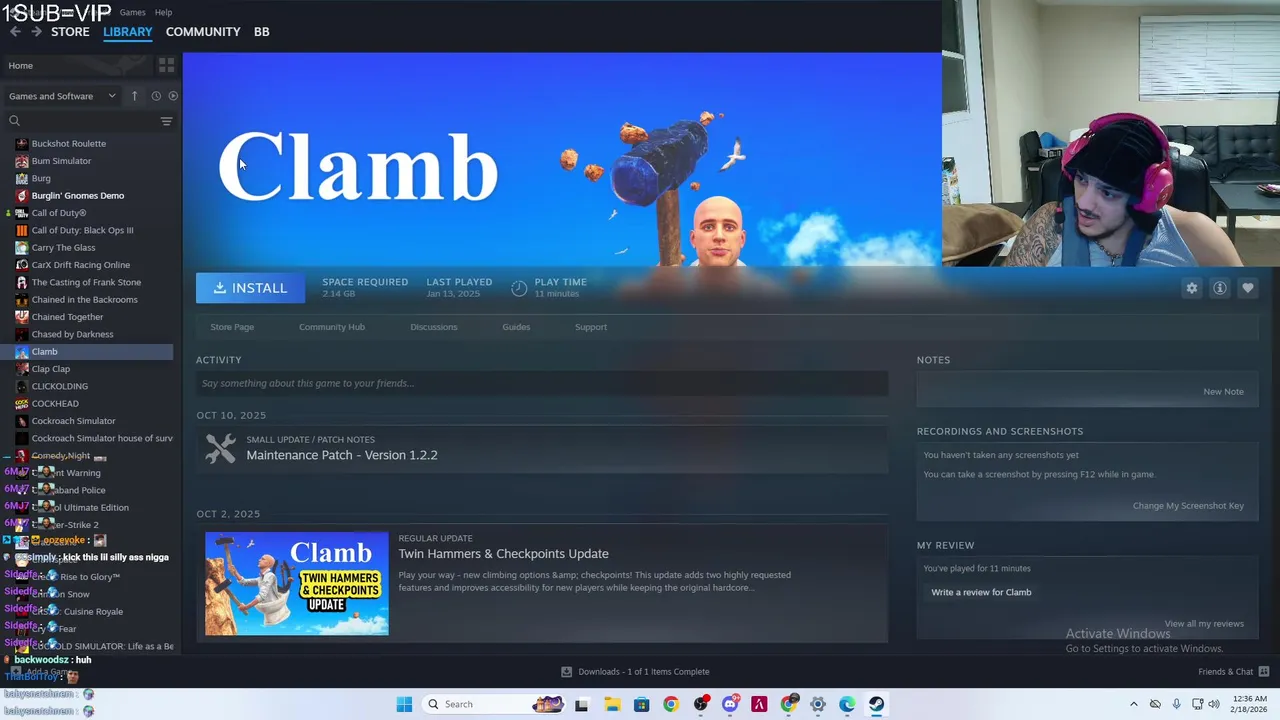Open Clamb settings gear icon
The image size is (1280, 720).
[1192, 288]
